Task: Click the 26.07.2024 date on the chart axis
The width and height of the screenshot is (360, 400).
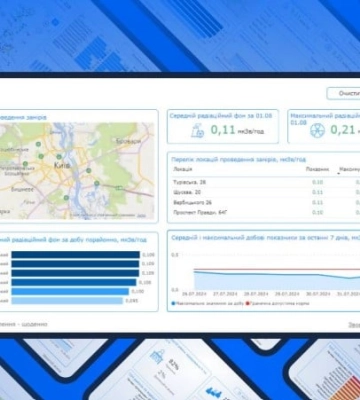Action: point(194,294)
